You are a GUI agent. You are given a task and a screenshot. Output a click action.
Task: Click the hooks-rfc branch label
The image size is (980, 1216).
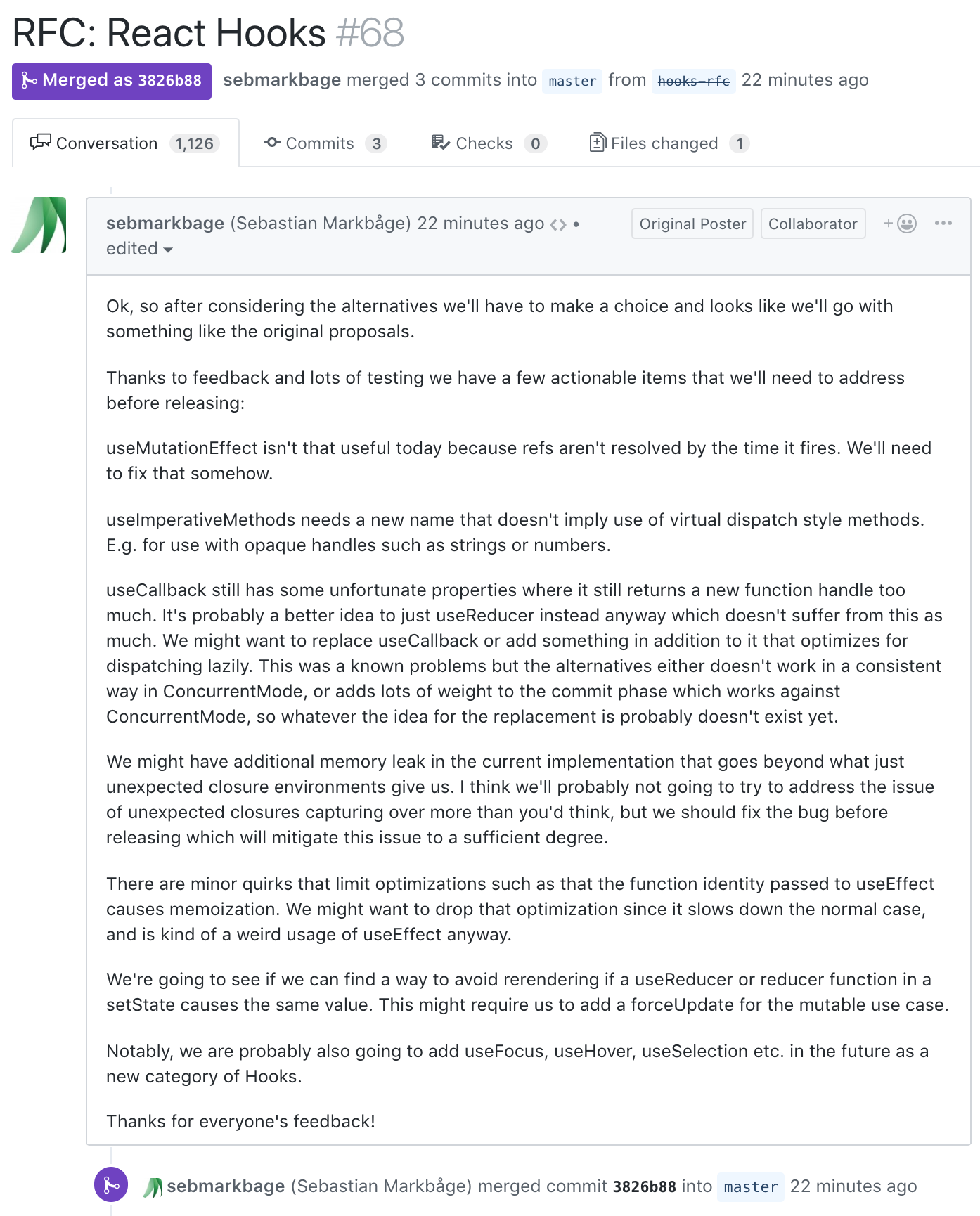coord(693,81)
